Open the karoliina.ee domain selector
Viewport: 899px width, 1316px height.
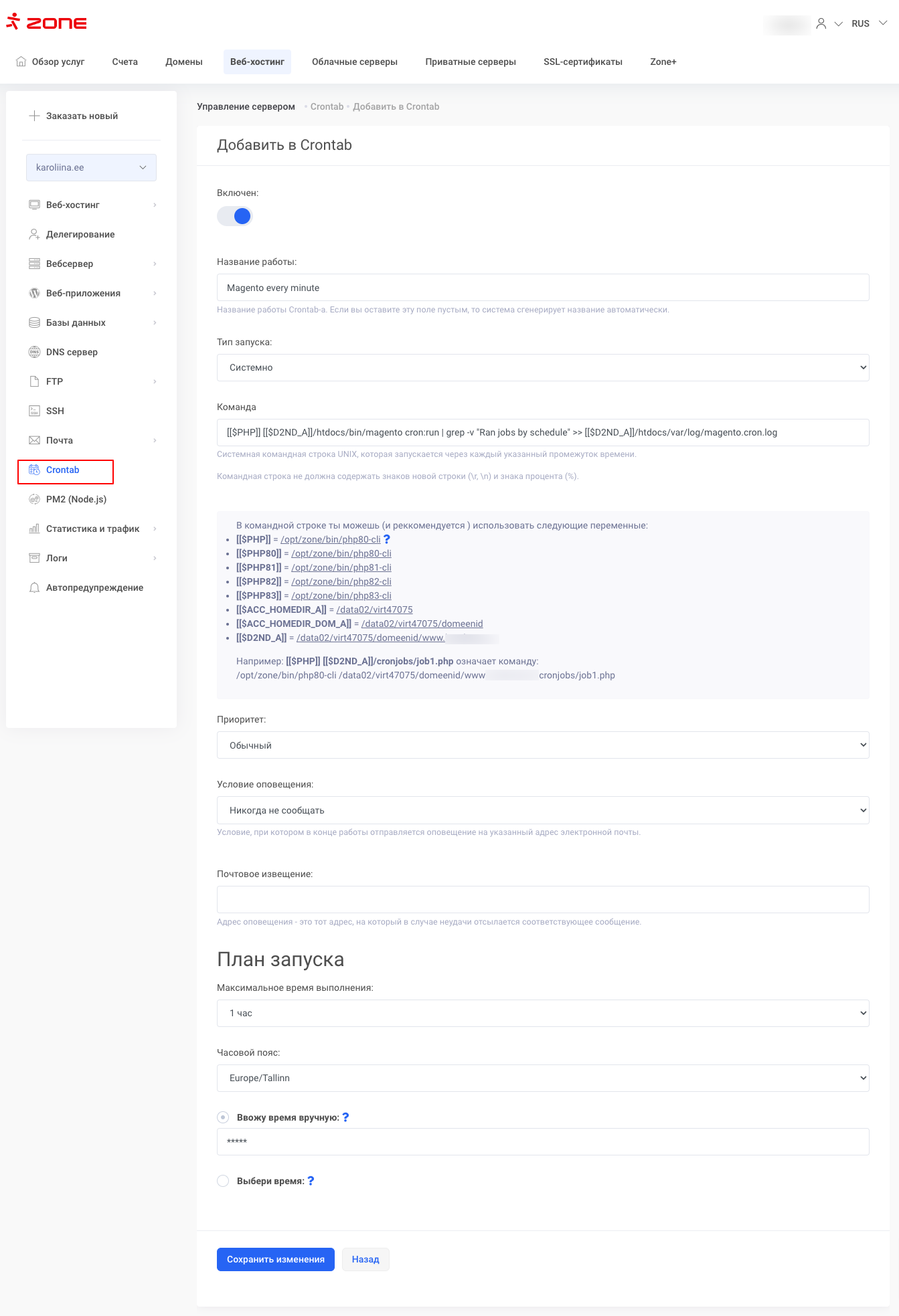pyautogui.click(x=91, y=167)
